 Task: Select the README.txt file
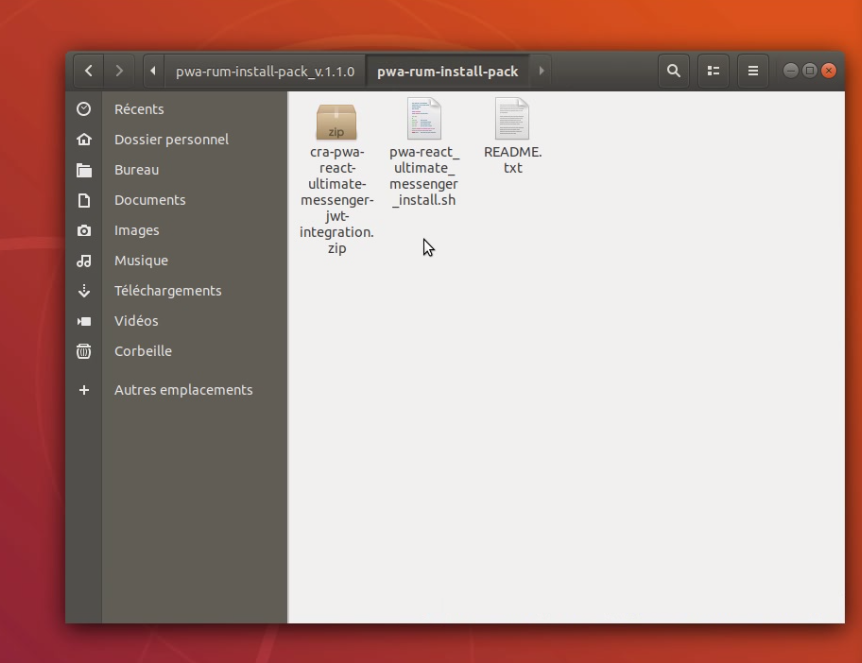click(x=512, y=122)
